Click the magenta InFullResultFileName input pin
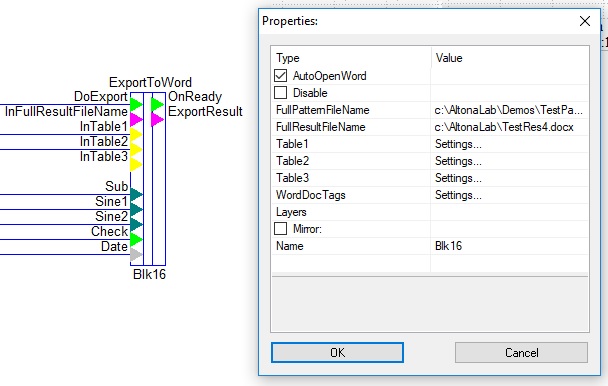Viewport: 608px width, 386px height. [136, 119]
